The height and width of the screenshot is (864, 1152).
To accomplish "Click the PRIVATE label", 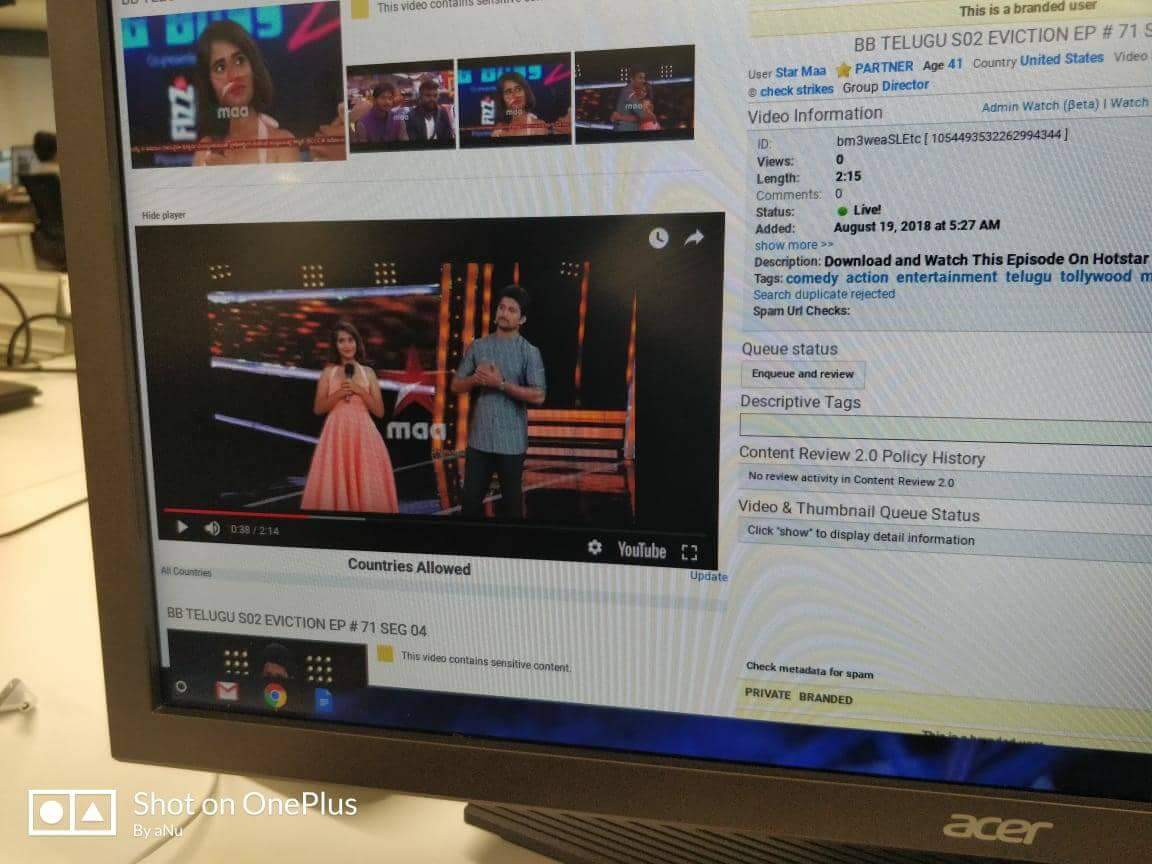I will click(768, 694).
